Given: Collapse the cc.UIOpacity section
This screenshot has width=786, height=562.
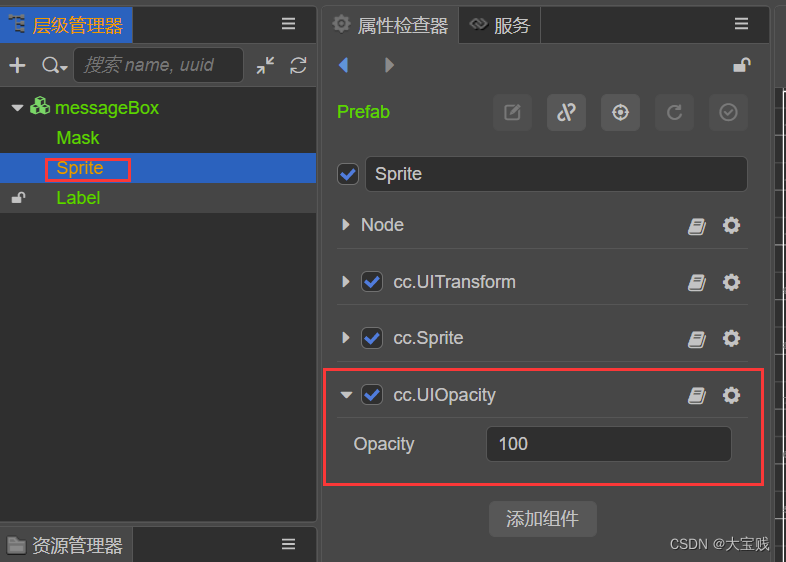Looking at the screenshot, I should click(x=346, y=395).
